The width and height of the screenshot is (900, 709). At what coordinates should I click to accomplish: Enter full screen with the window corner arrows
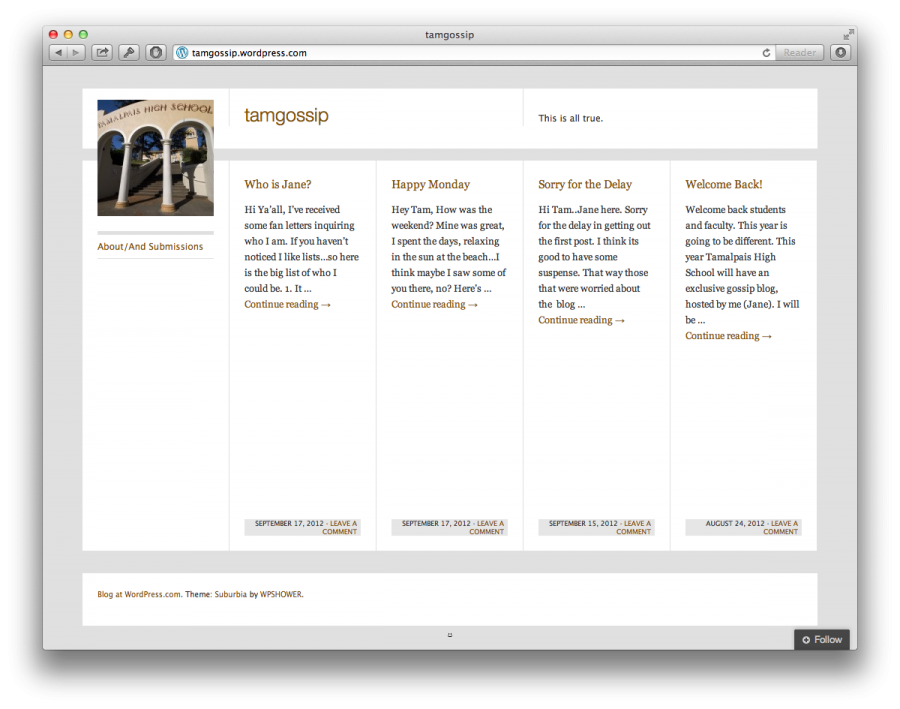point(848,34)
